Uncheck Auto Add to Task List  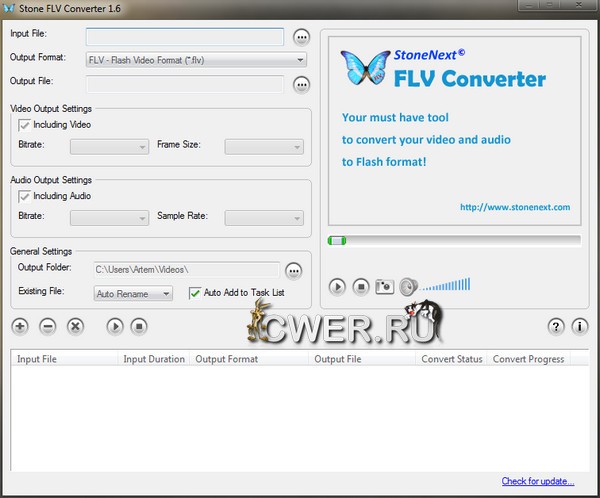coord(195,293)
